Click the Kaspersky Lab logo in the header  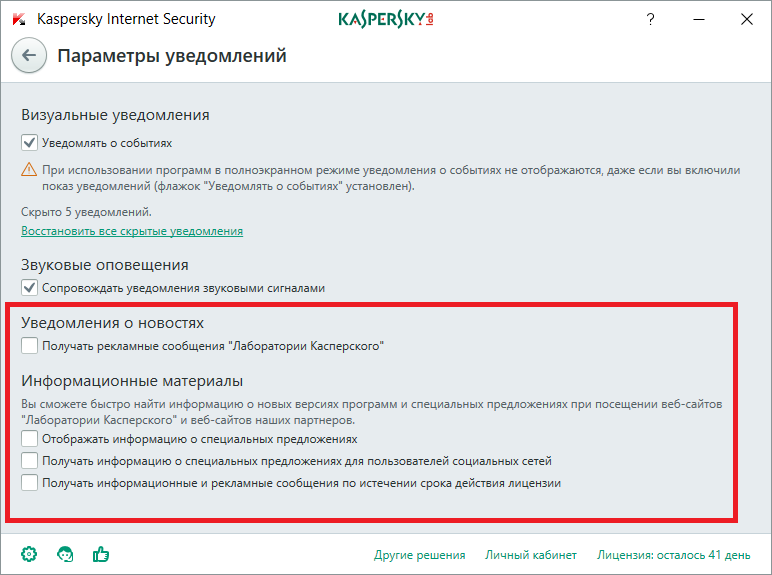[x=386, y=19]
